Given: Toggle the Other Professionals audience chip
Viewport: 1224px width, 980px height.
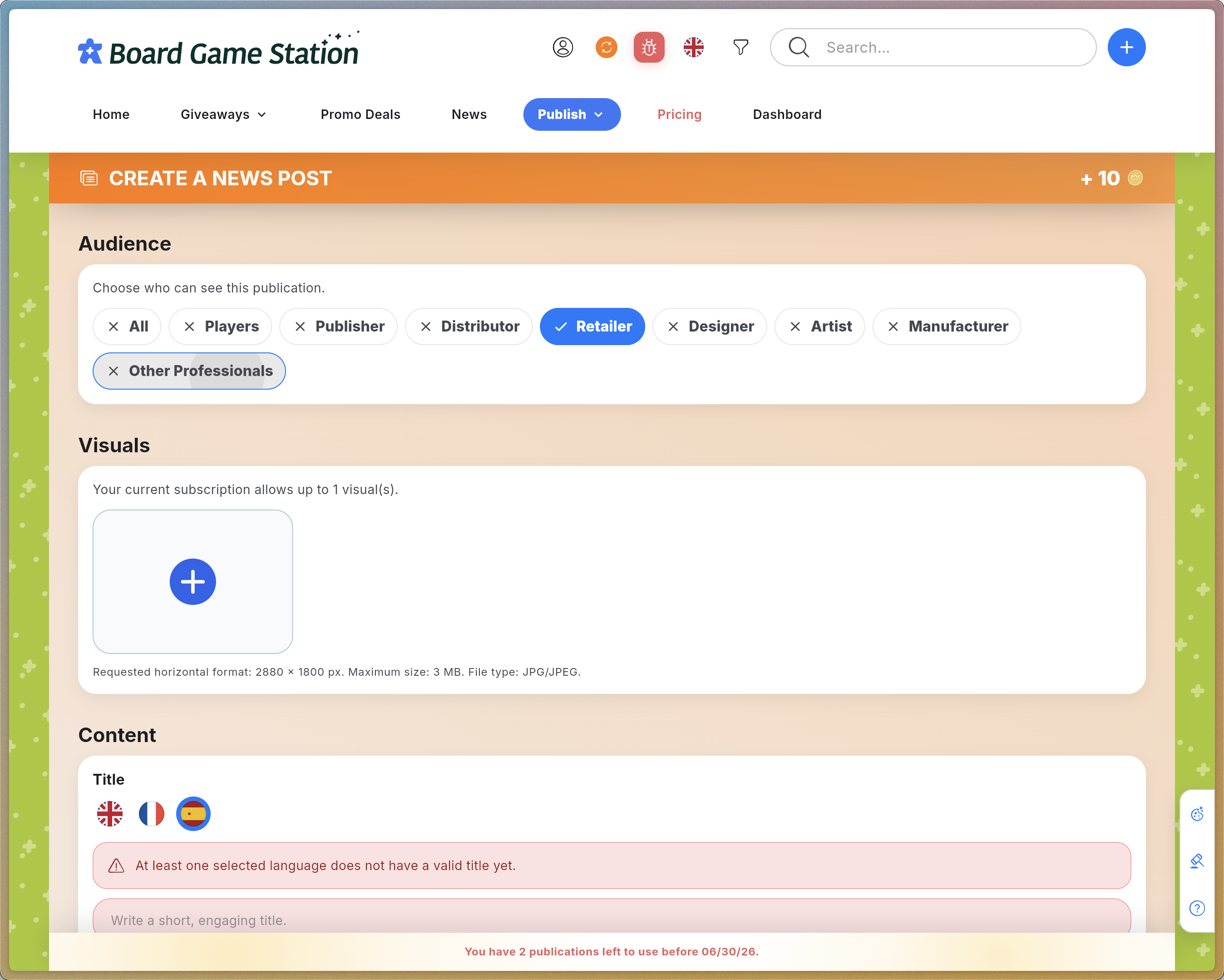Looking at the screenshot, I should pos(189,371).
